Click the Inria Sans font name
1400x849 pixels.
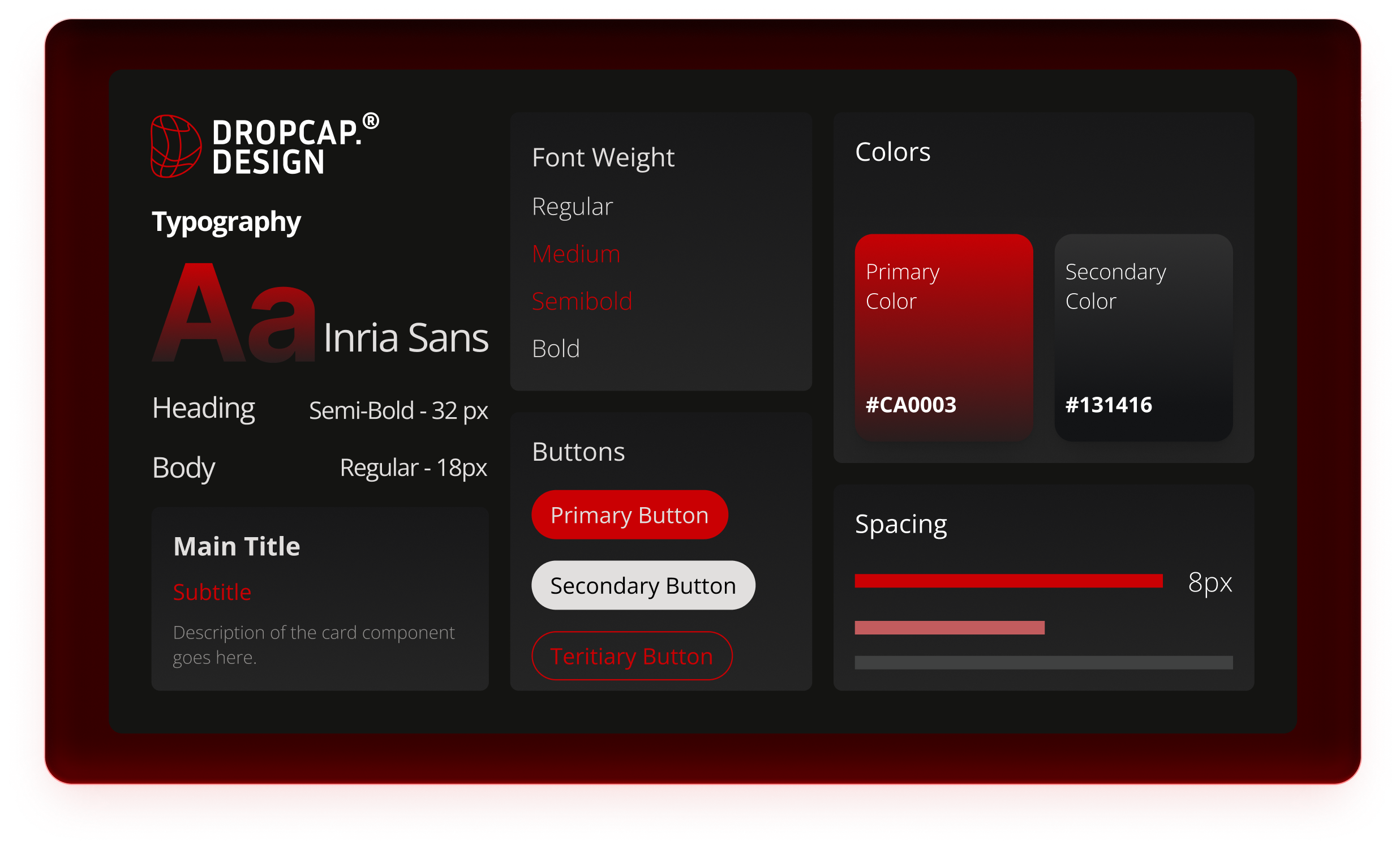point(405,337)
